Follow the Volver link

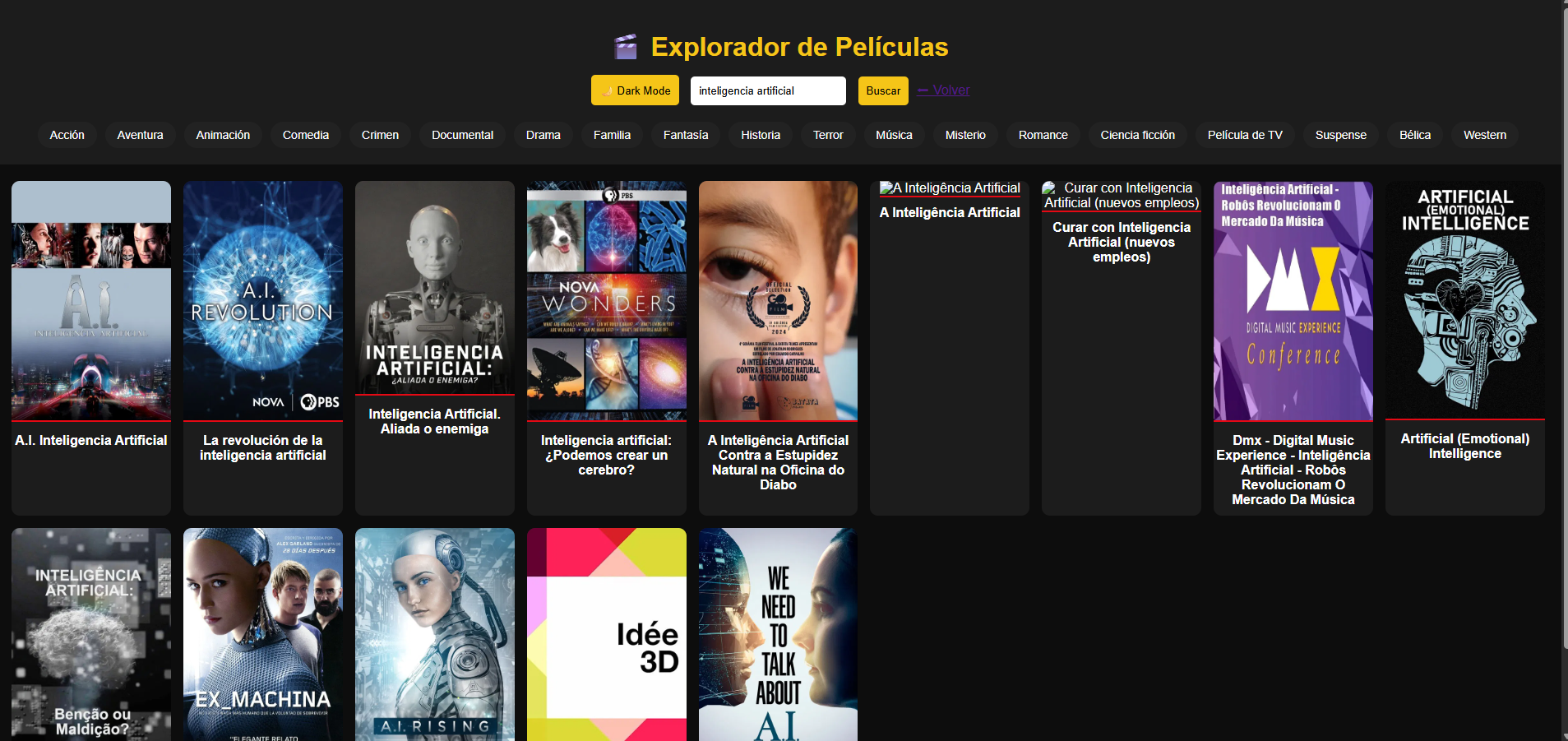point(943,90)
